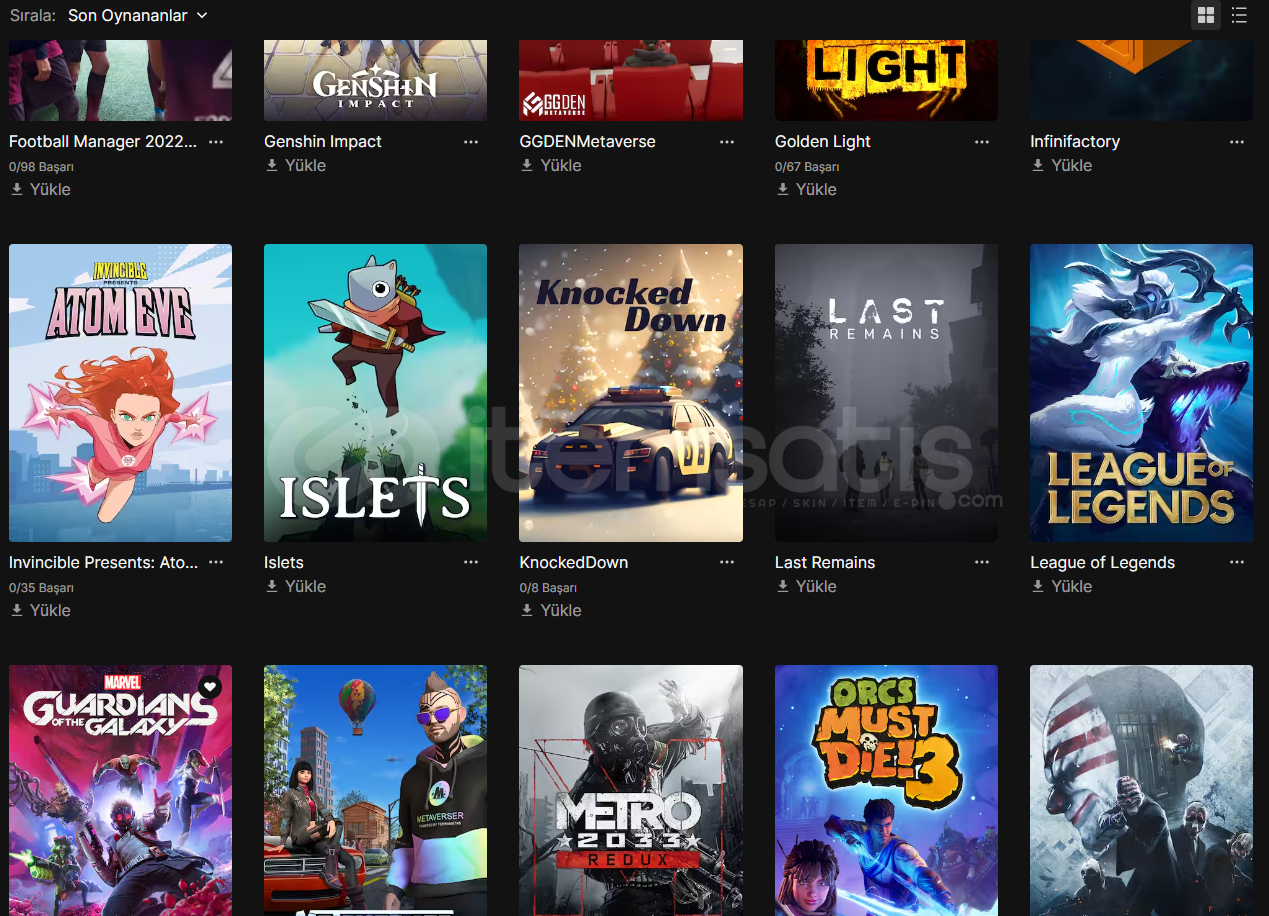
Task: Open the three-dot menu for Football Manager 2022
Action: [216, 142]
